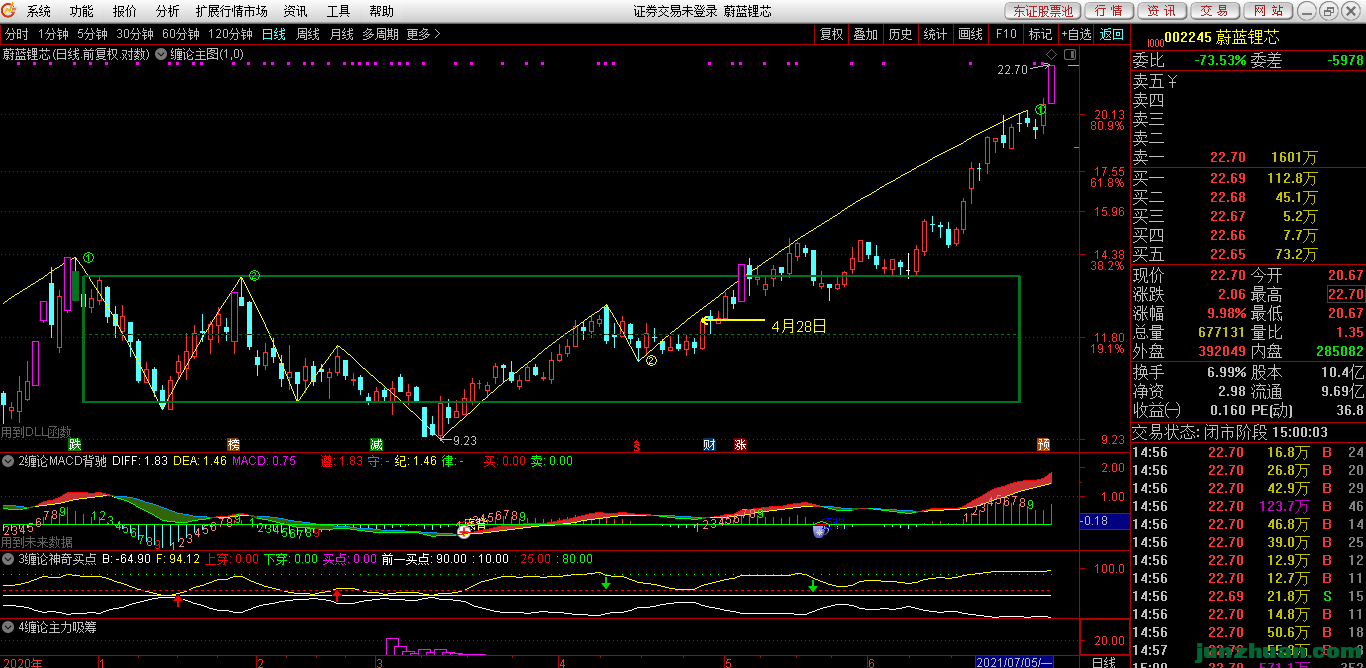Click the 东证股票池 button
This screenshot has height=668, width=1366.
[x=1042, y=11]
